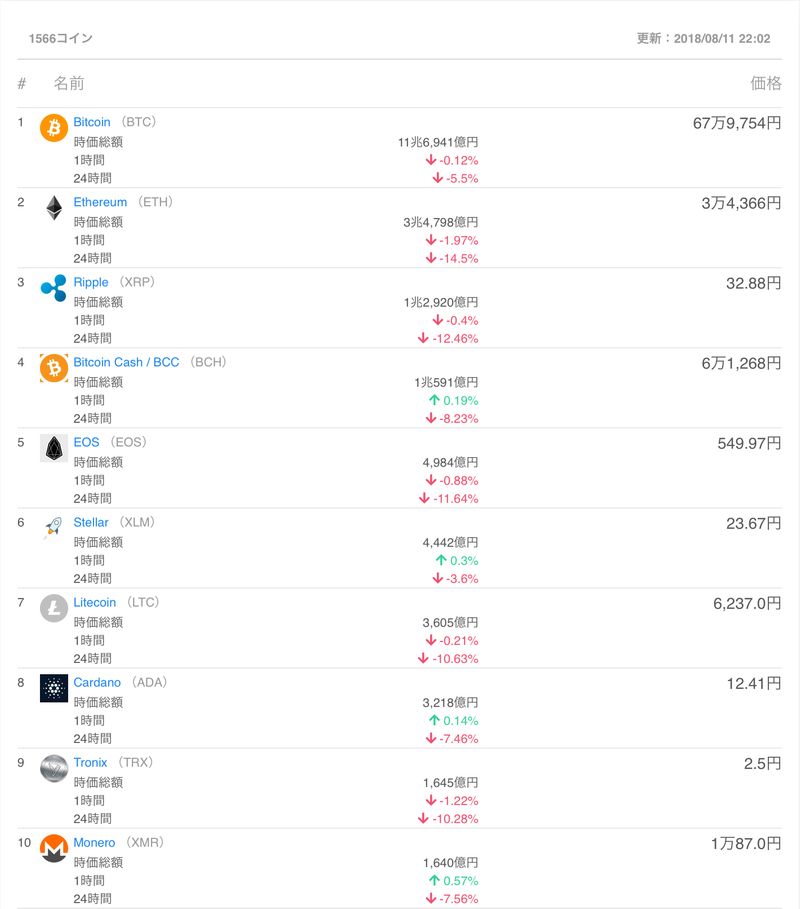Open the Bitcoin Cash / BCC link
This screenshot has width=800, height=909.
click(x=126, y=362)
